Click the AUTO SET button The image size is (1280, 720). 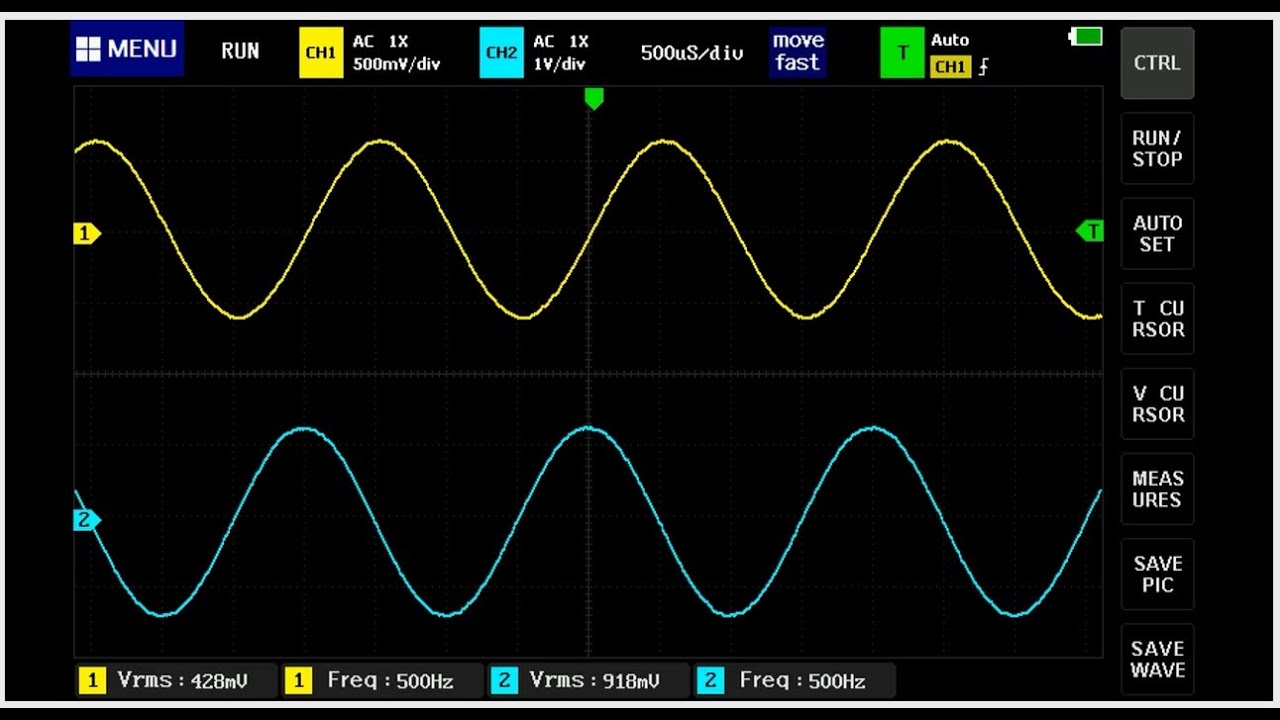[1157, 233]
